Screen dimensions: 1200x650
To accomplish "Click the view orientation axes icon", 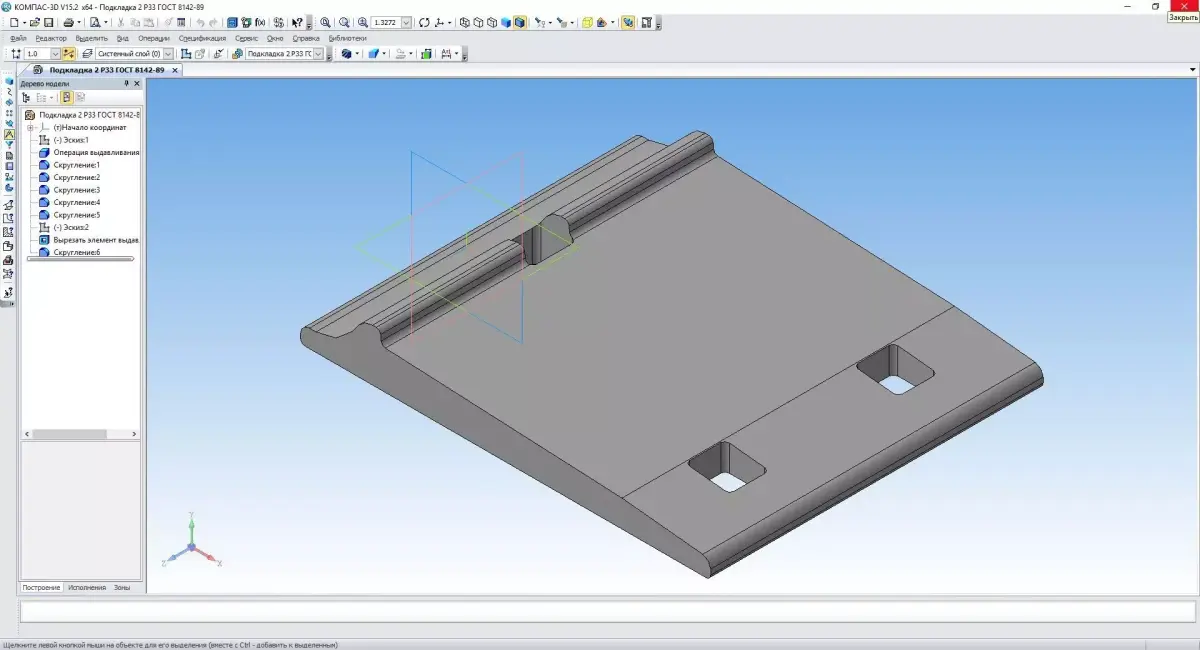I will click(x=439, y=22).
